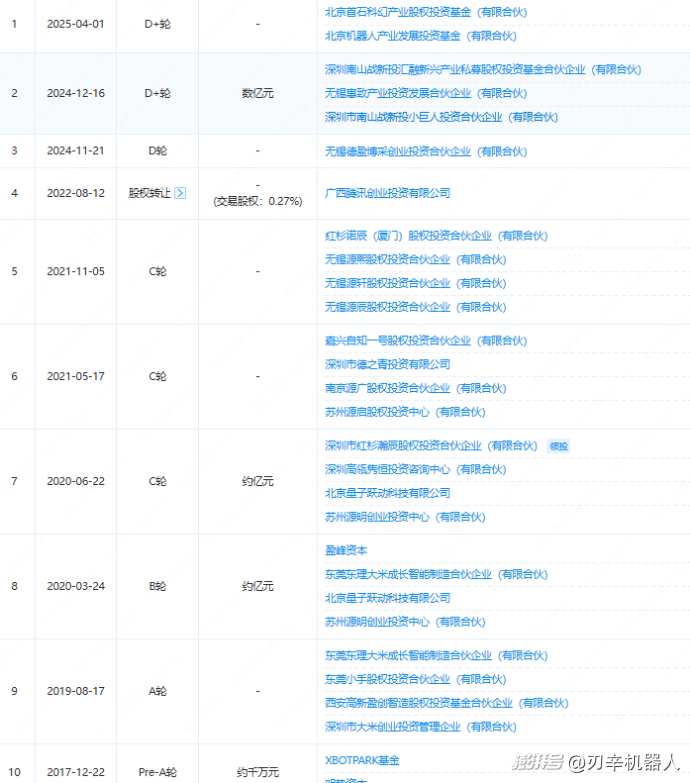
Task: Open 苏州源明创业投资中心 in 2020-03-24 row
Action: coord(405,622)
